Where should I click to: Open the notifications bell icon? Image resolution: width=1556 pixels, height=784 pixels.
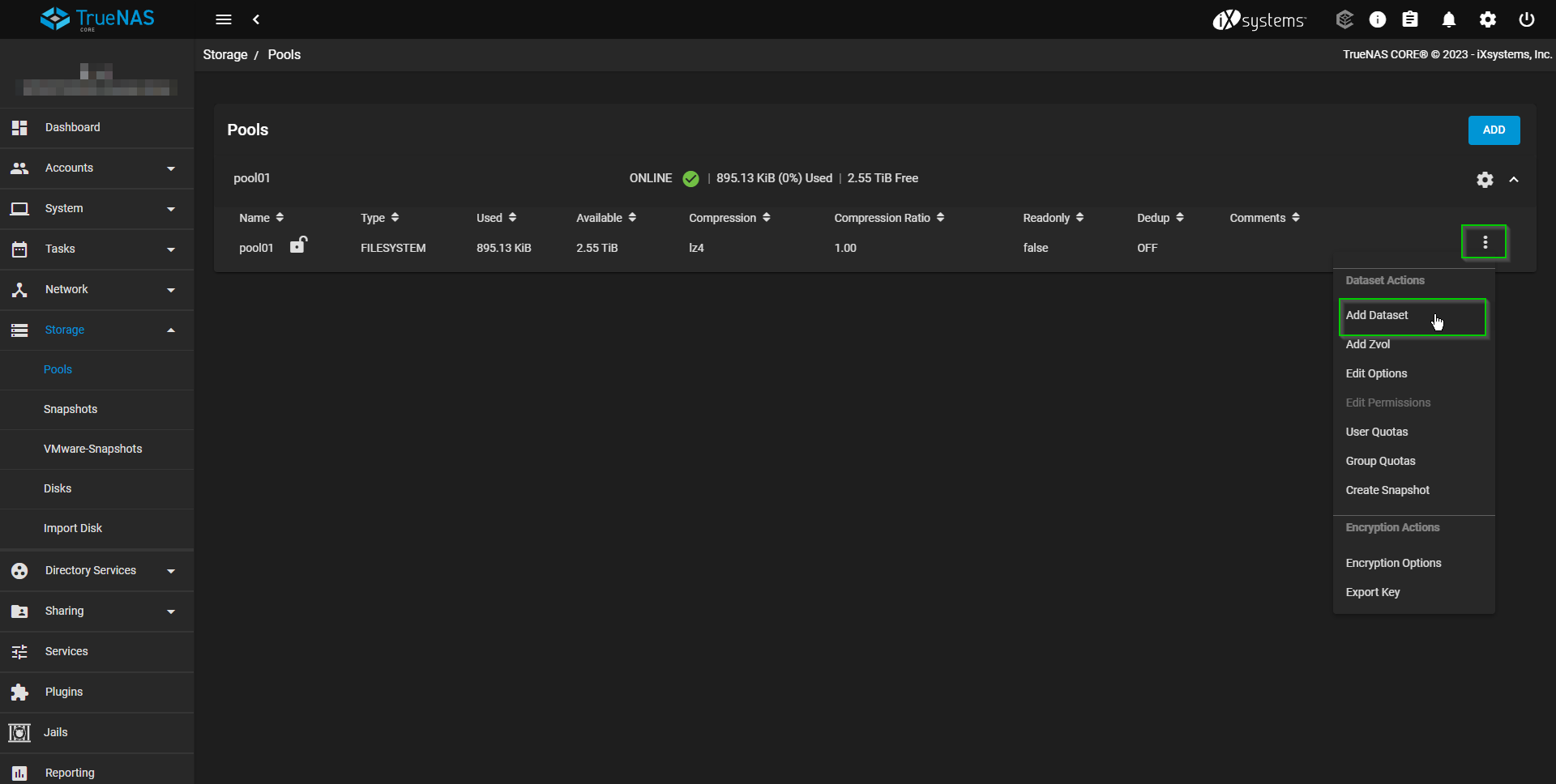[1448, 19]
